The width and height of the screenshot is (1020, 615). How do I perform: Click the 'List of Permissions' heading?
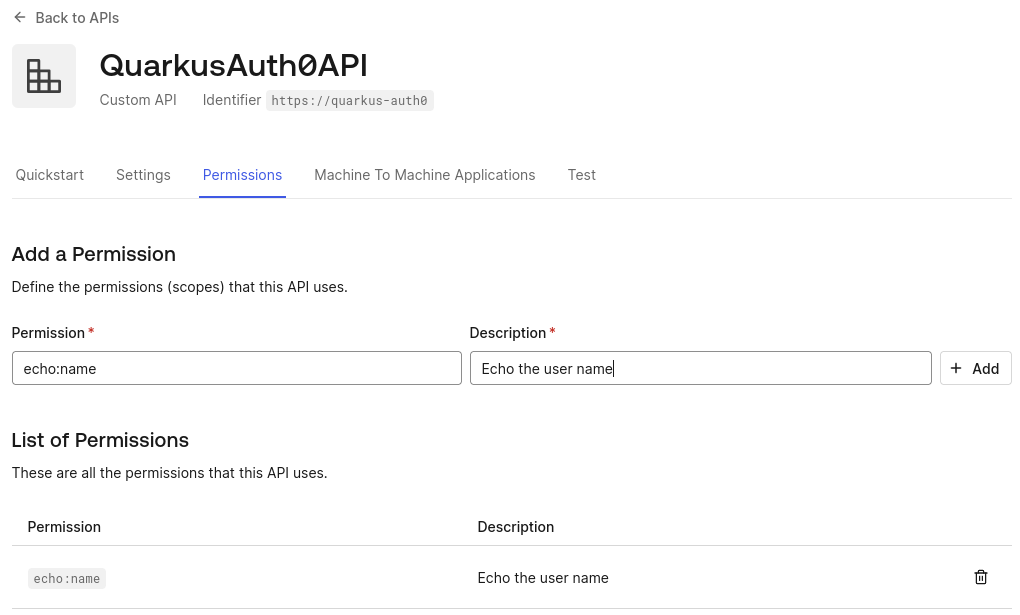click(100, 440)
